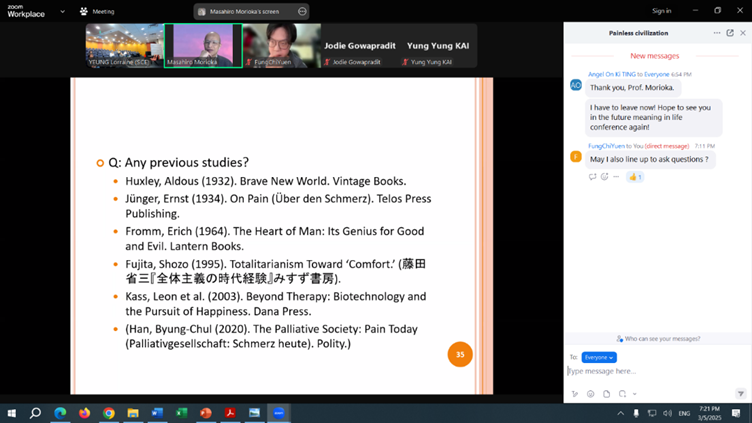Reply to FungChiYuen's message
The image size is (752, 423).
592,177
